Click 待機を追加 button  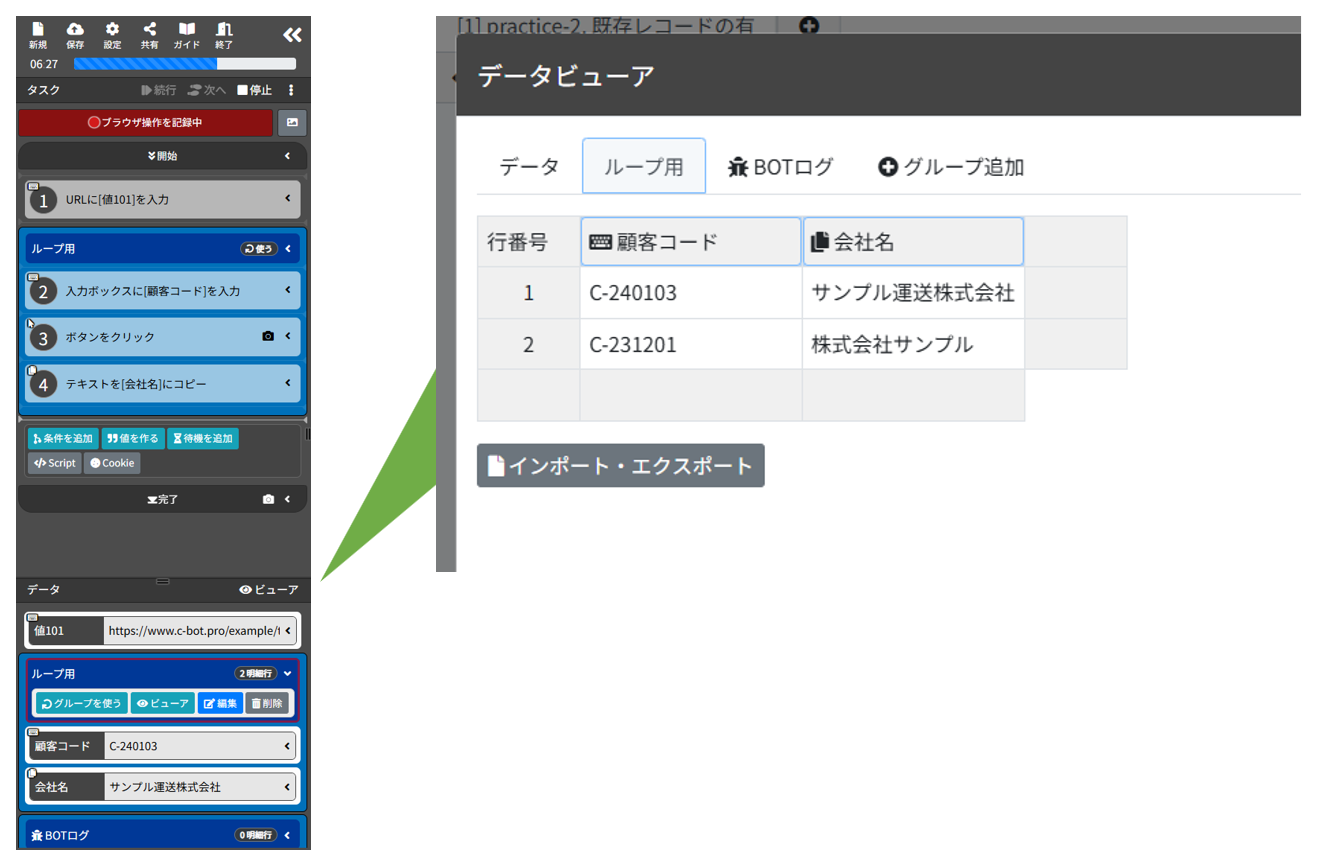tap(203, 438)
